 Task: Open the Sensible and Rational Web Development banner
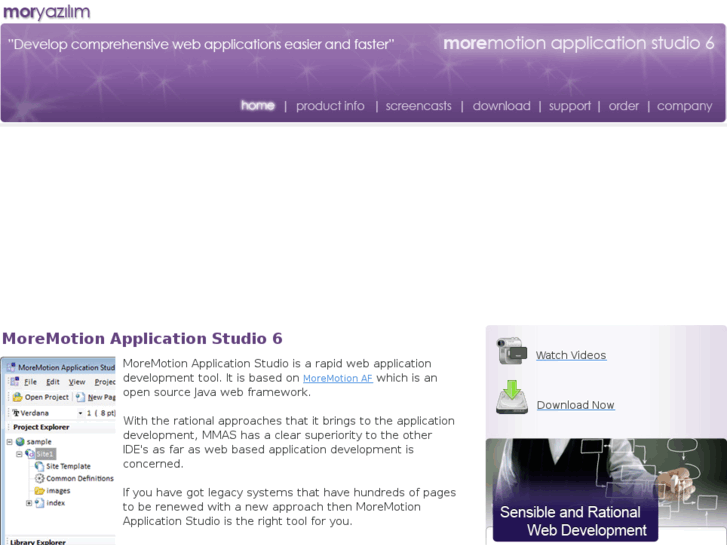pos(606,490)
